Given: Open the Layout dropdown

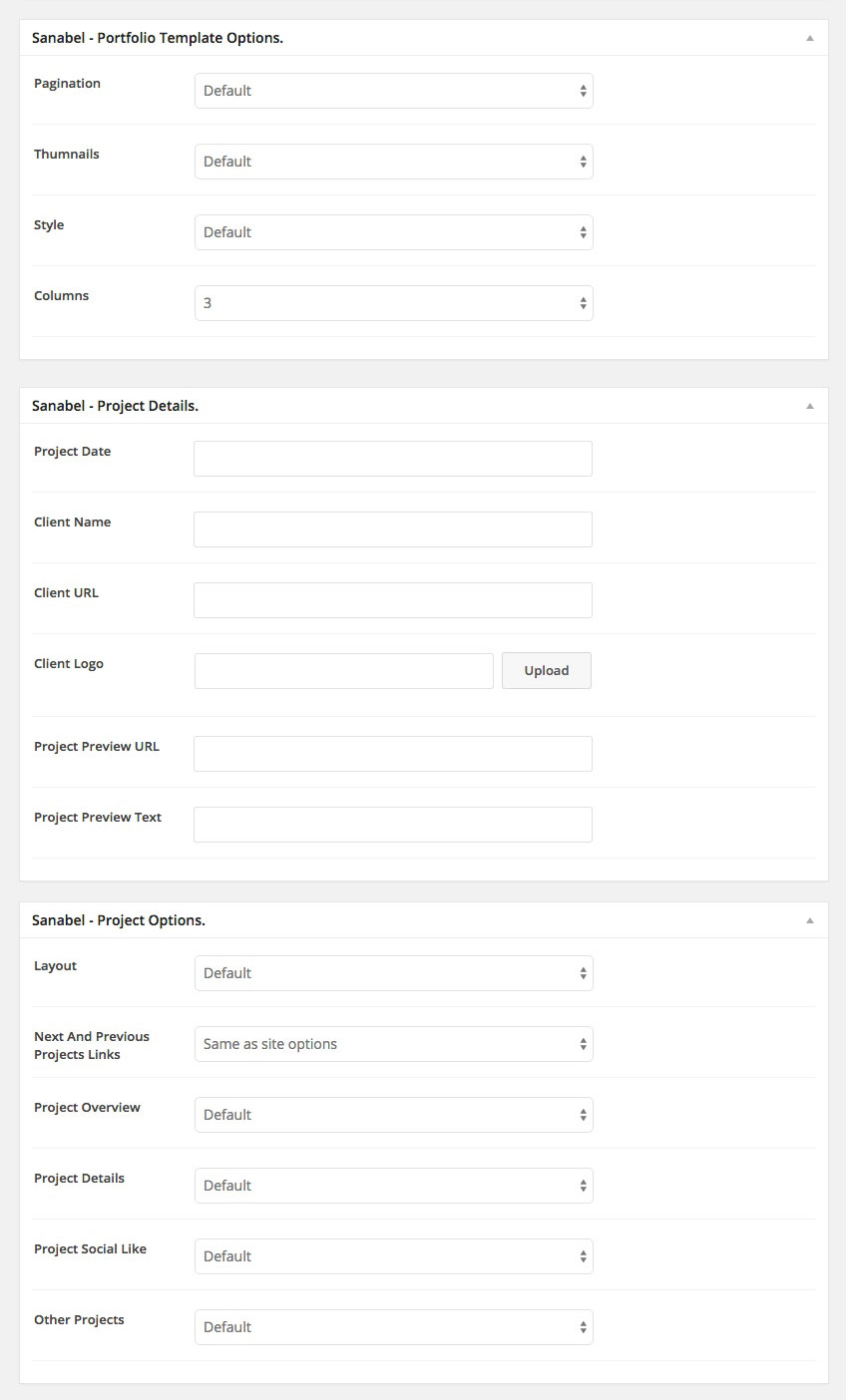Looking at the screenshot, I should pyautogui.click(x=393, y=973).
